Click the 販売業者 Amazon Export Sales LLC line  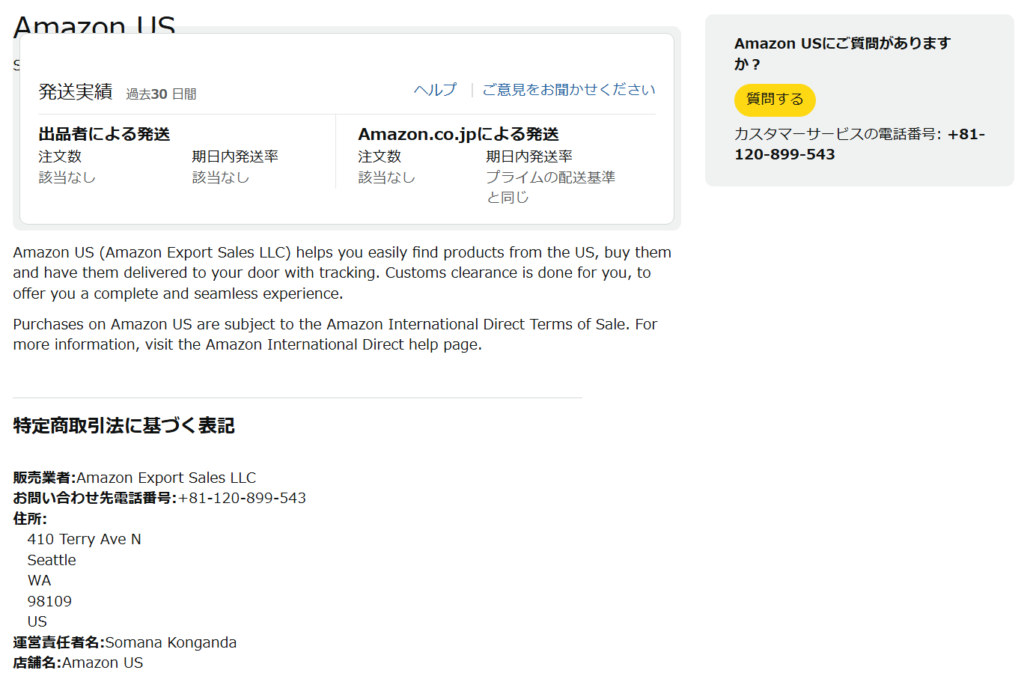134,478
